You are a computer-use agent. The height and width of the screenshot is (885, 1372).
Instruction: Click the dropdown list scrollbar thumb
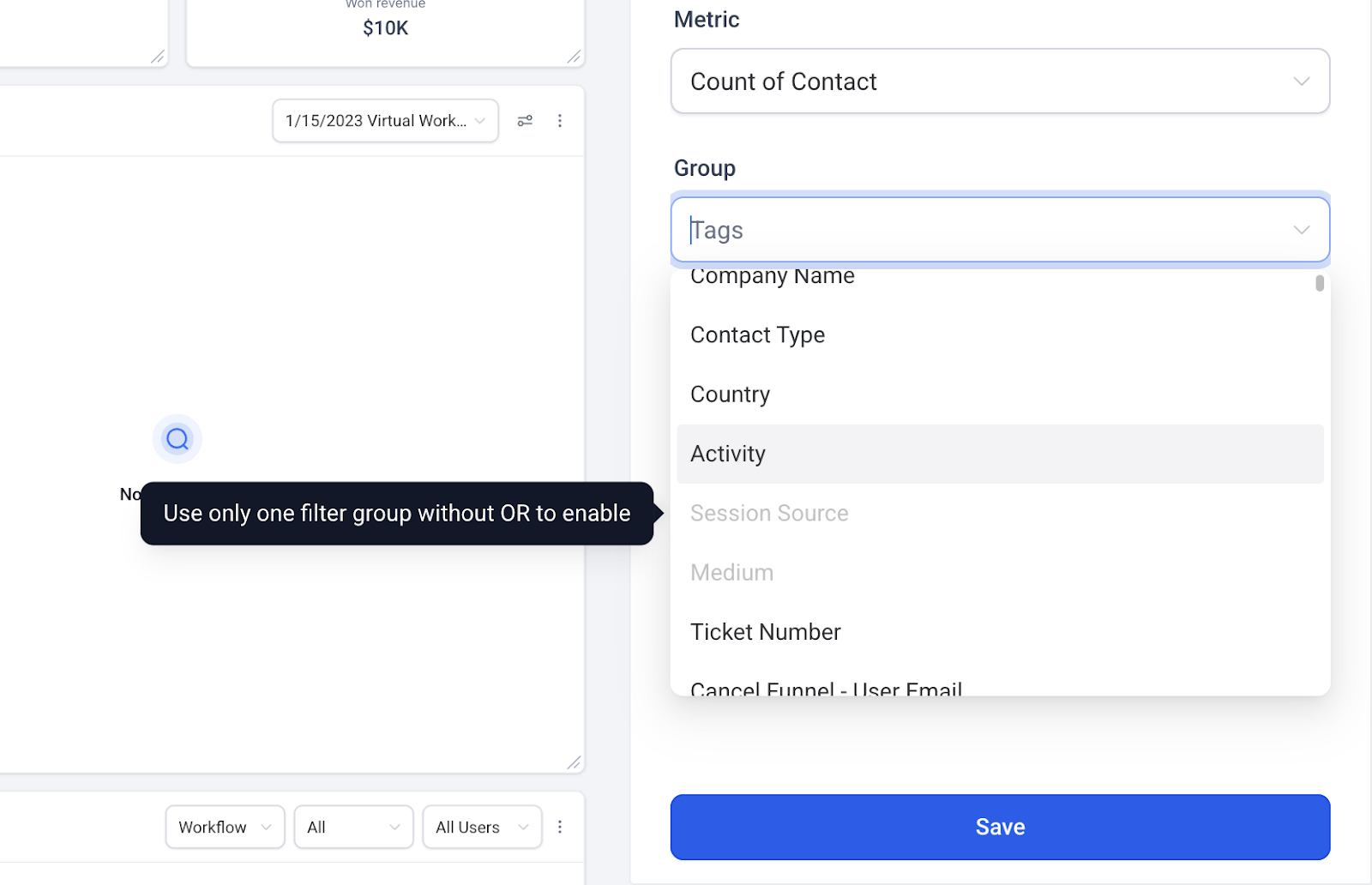tap(1320, 283)
